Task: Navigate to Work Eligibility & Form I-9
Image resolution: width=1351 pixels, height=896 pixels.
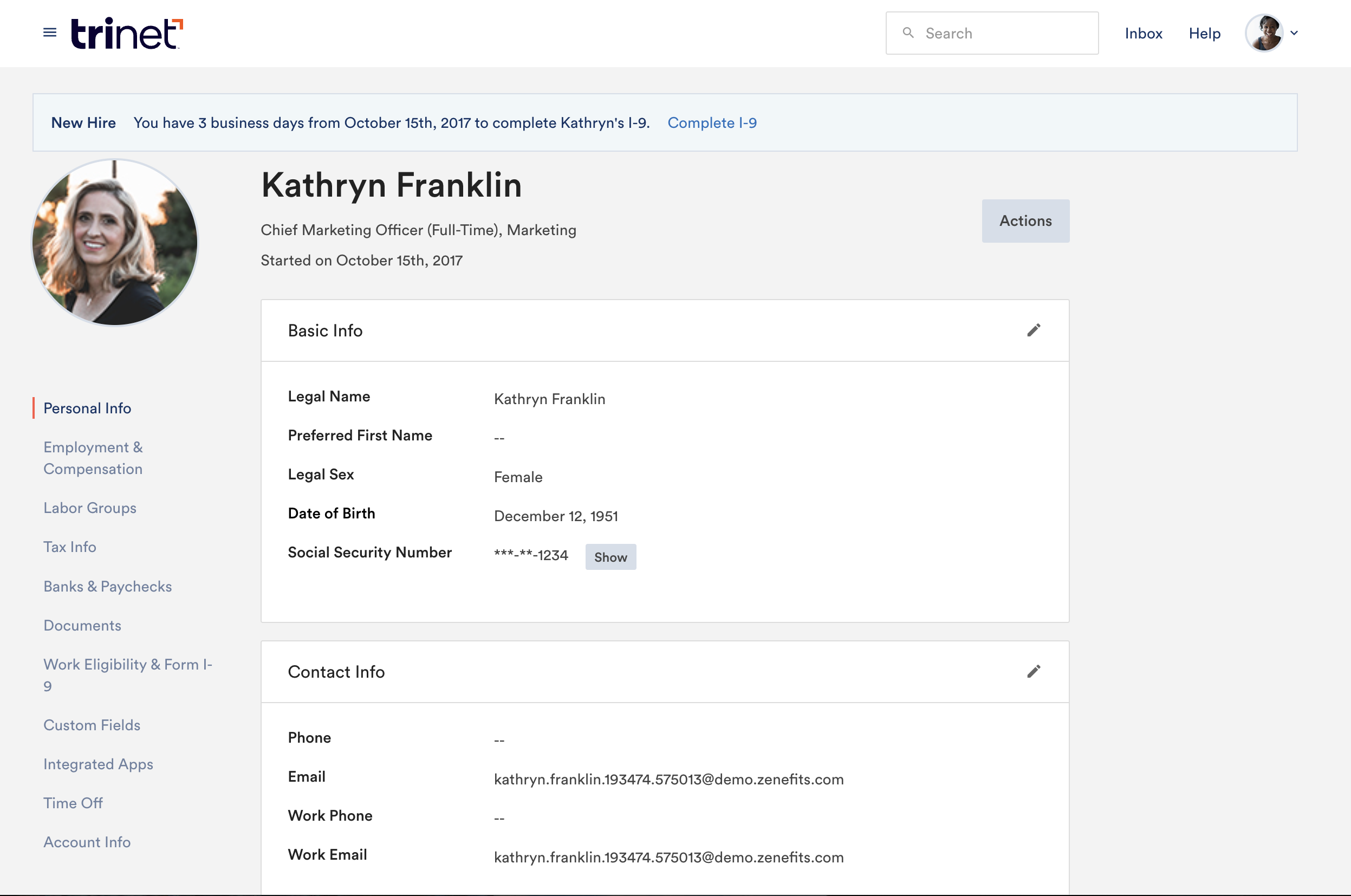Action: pos(127,675)
